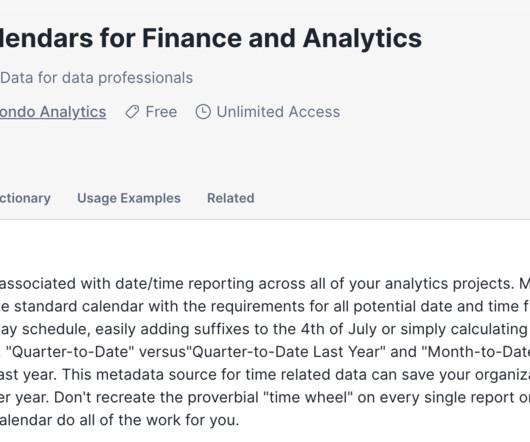Open the Related tab
This screenshot has width=530, height=442.
point(231,198)
